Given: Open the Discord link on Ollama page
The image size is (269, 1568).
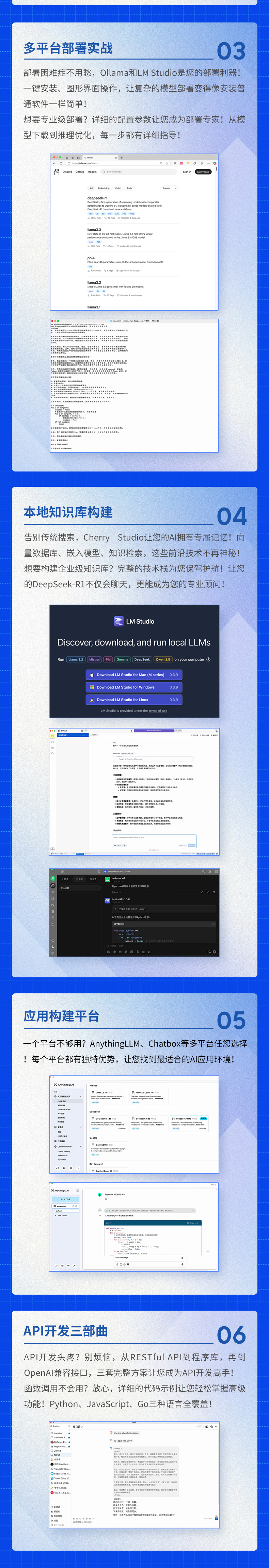Looking at the screenshot, I should (67, 172).
